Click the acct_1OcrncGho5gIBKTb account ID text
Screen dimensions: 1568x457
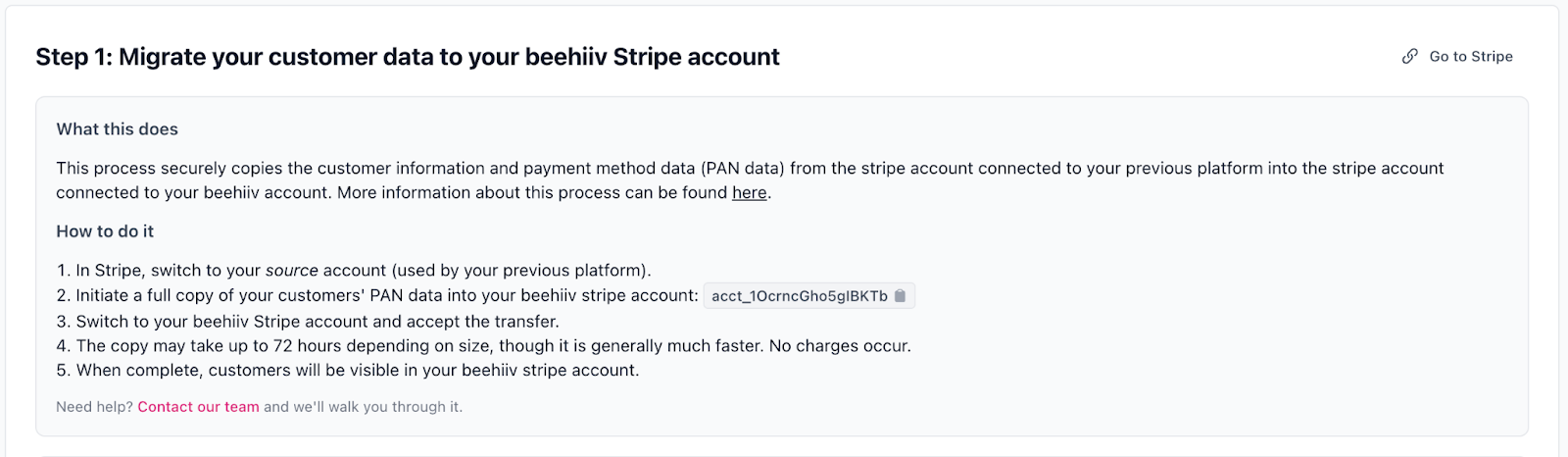(799, 296)
